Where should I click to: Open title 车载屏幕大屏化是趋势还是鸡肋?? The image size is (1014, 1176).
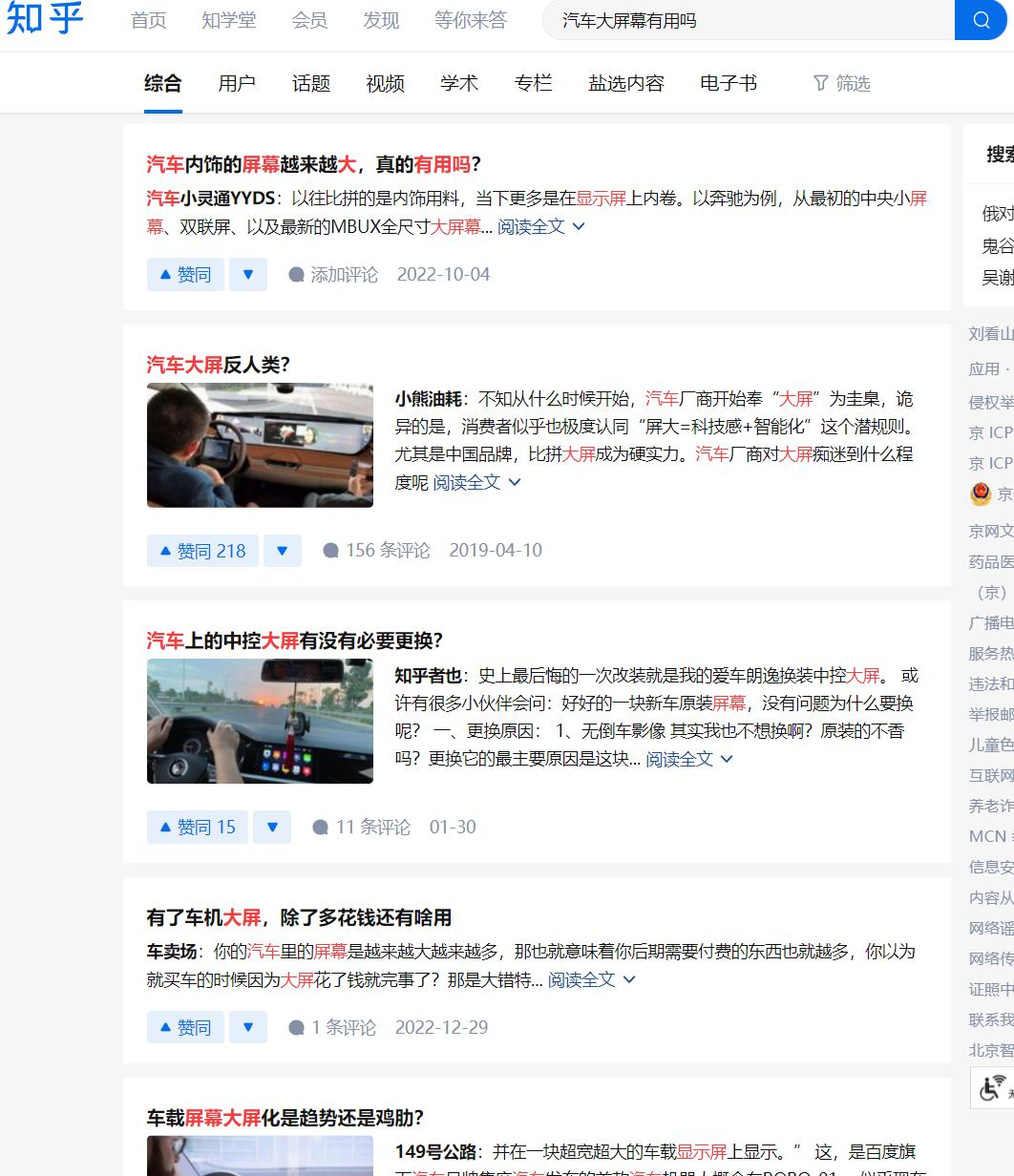coord(285,1118)
